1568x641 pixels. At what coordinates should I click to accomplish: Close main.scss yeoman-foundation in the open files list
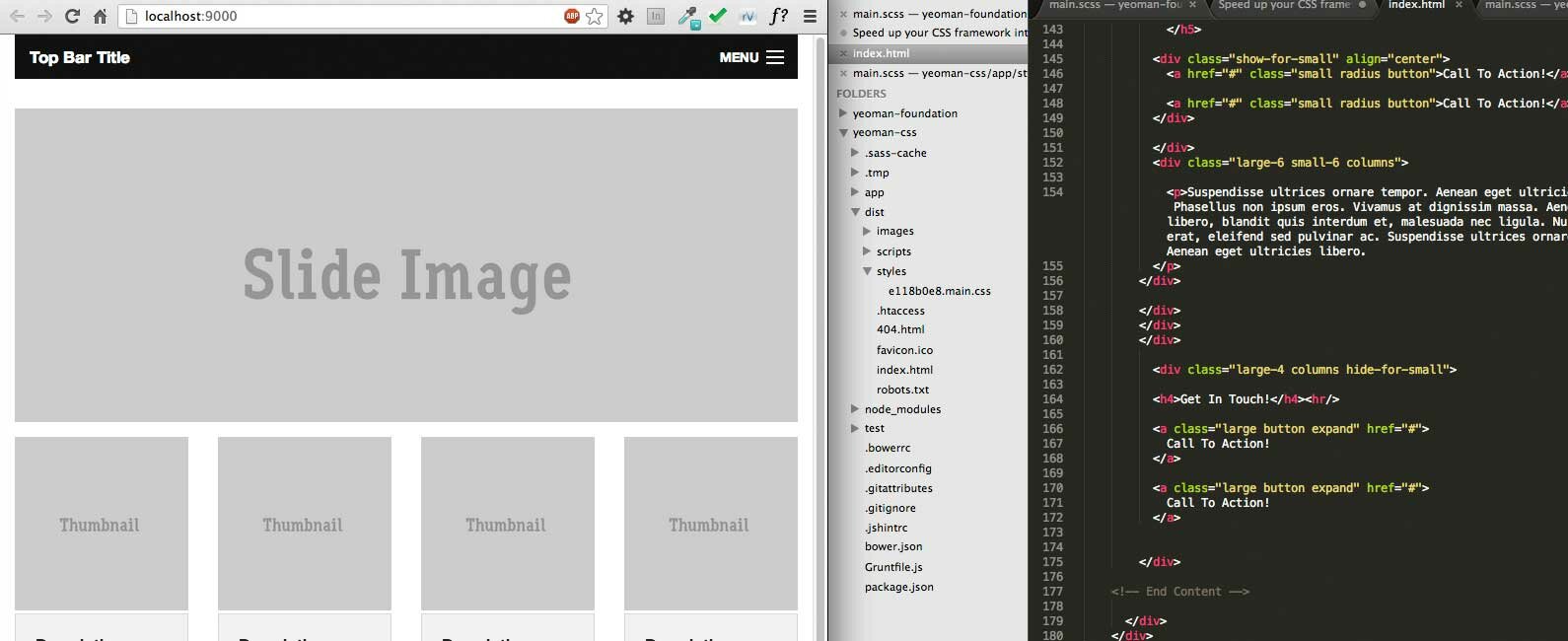843,14
